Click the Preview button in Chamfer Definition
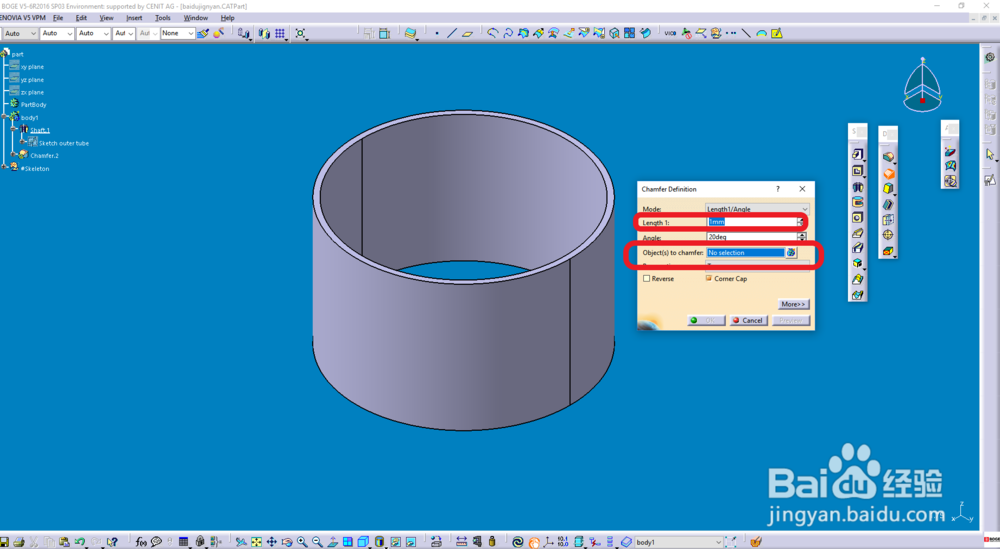Screen dimensions: 1000x549 (x=790, y=320)
